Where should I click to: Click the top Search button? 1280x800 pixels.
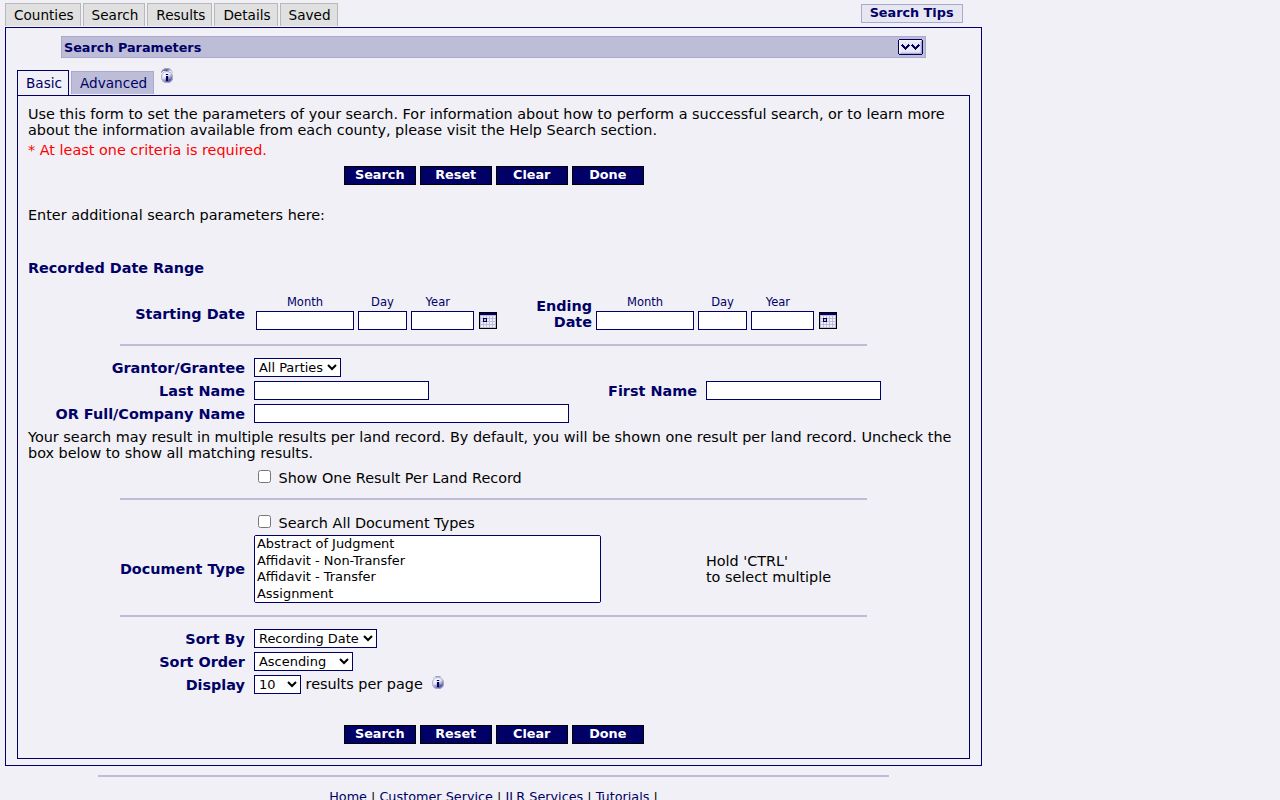point(380,175)
